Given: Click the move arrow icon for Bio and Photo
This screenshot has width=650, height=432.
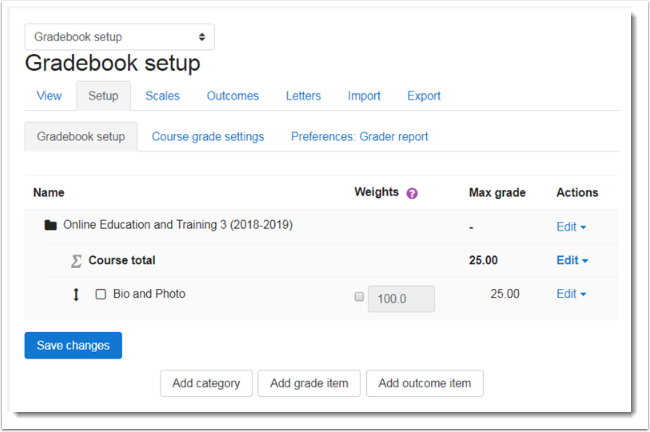Looking at the screenshot, I should (76, 294).
